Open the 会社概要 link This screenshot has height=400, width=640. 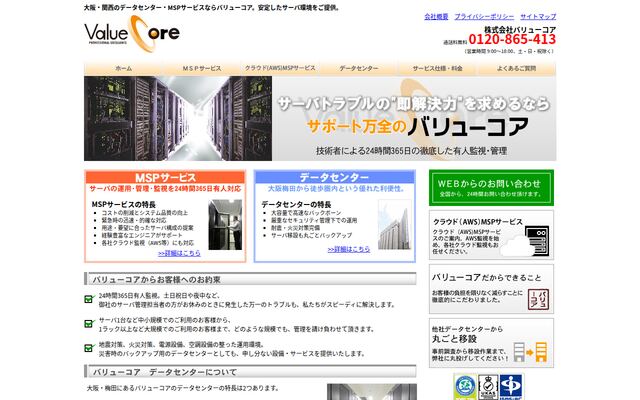(436, 17)
